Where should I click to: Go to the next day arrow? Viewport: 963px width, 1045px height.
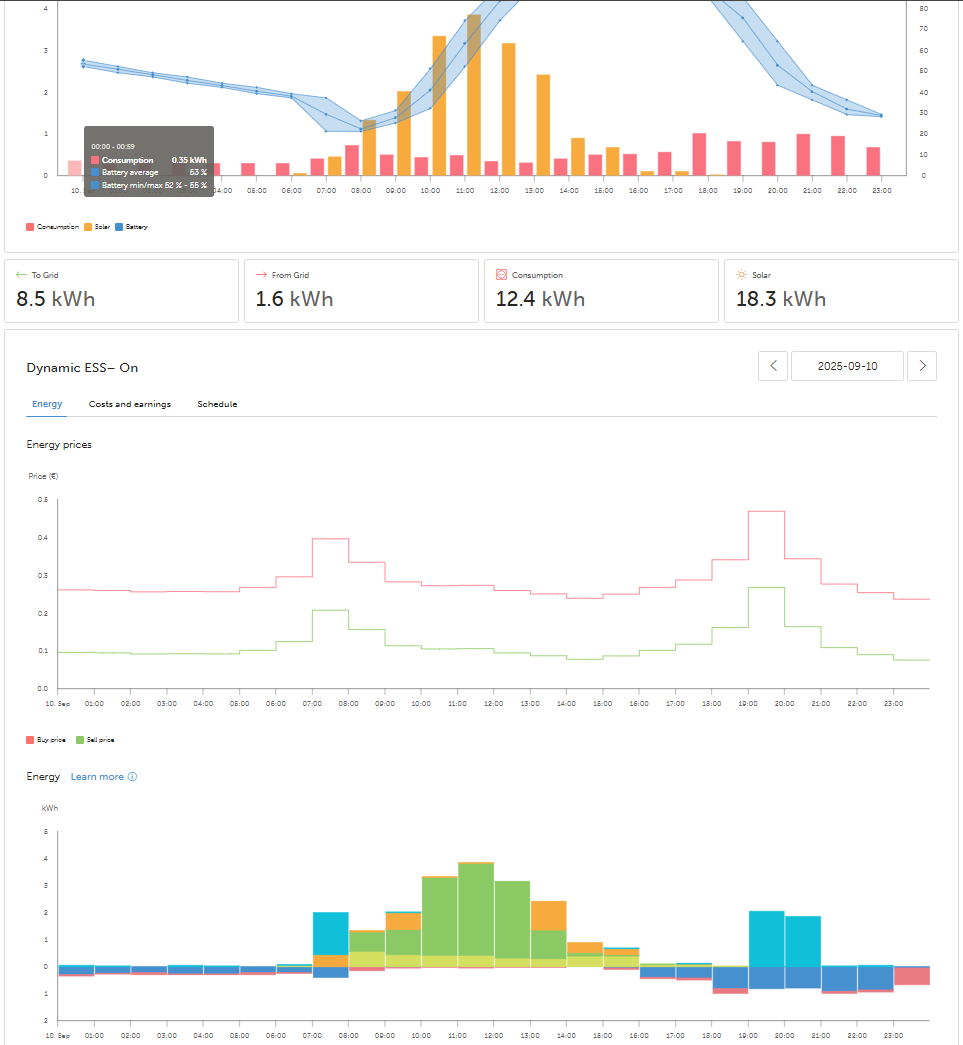point(922,366)
